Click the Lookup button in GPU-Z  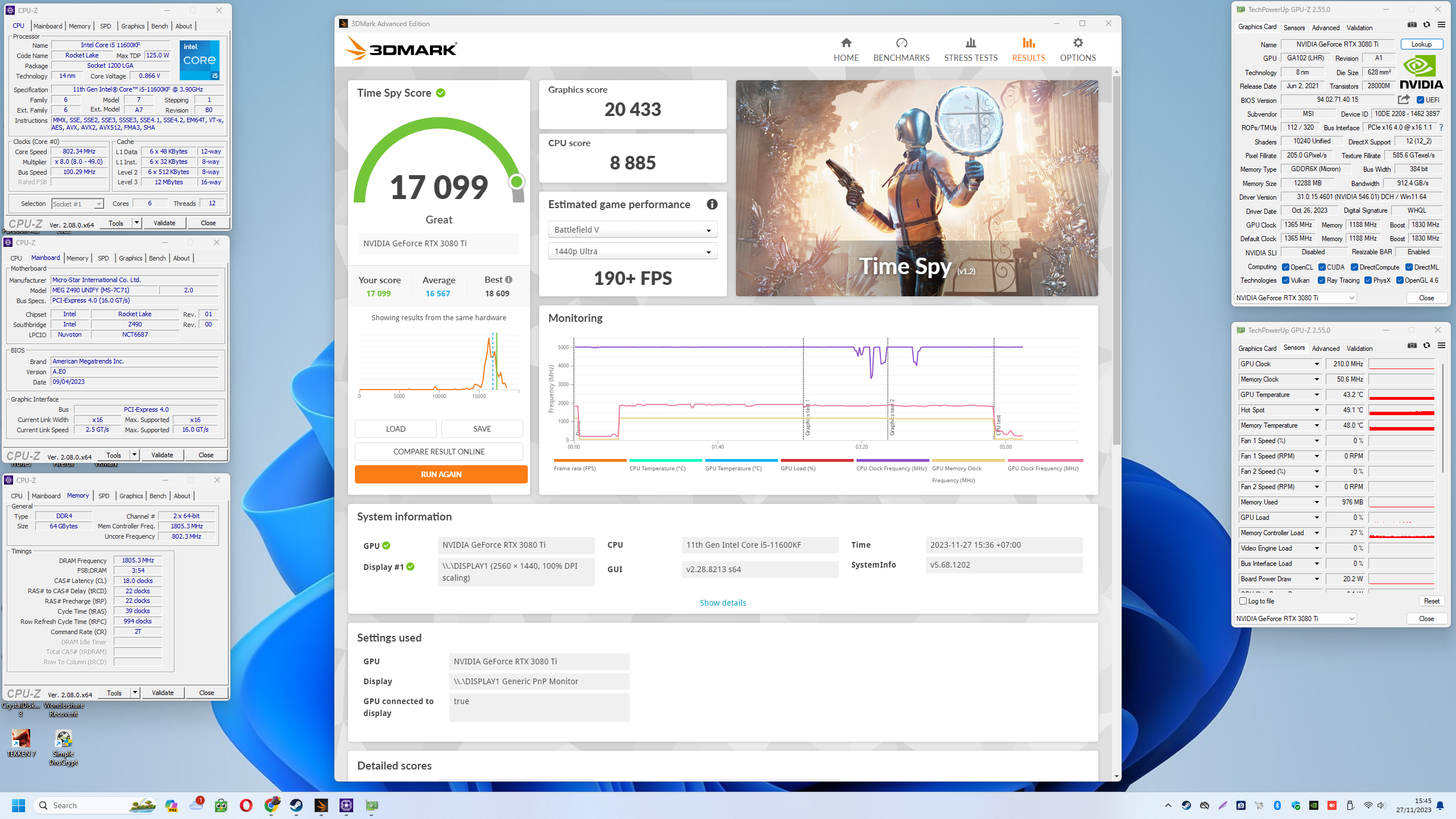pyautogui.click(x=1421, y=44)
